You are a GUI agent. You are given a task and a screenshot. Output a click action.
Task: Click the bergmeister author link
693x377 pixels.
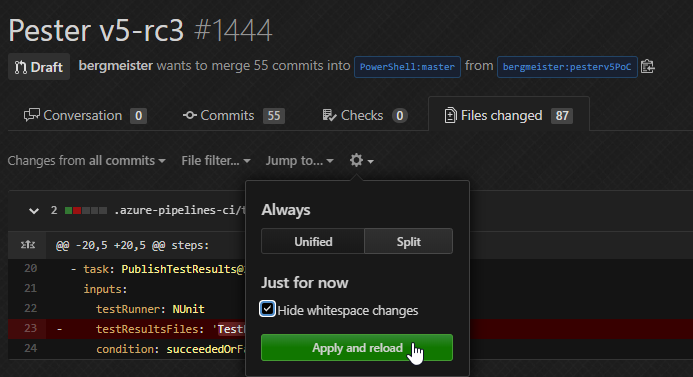[116, 66]
